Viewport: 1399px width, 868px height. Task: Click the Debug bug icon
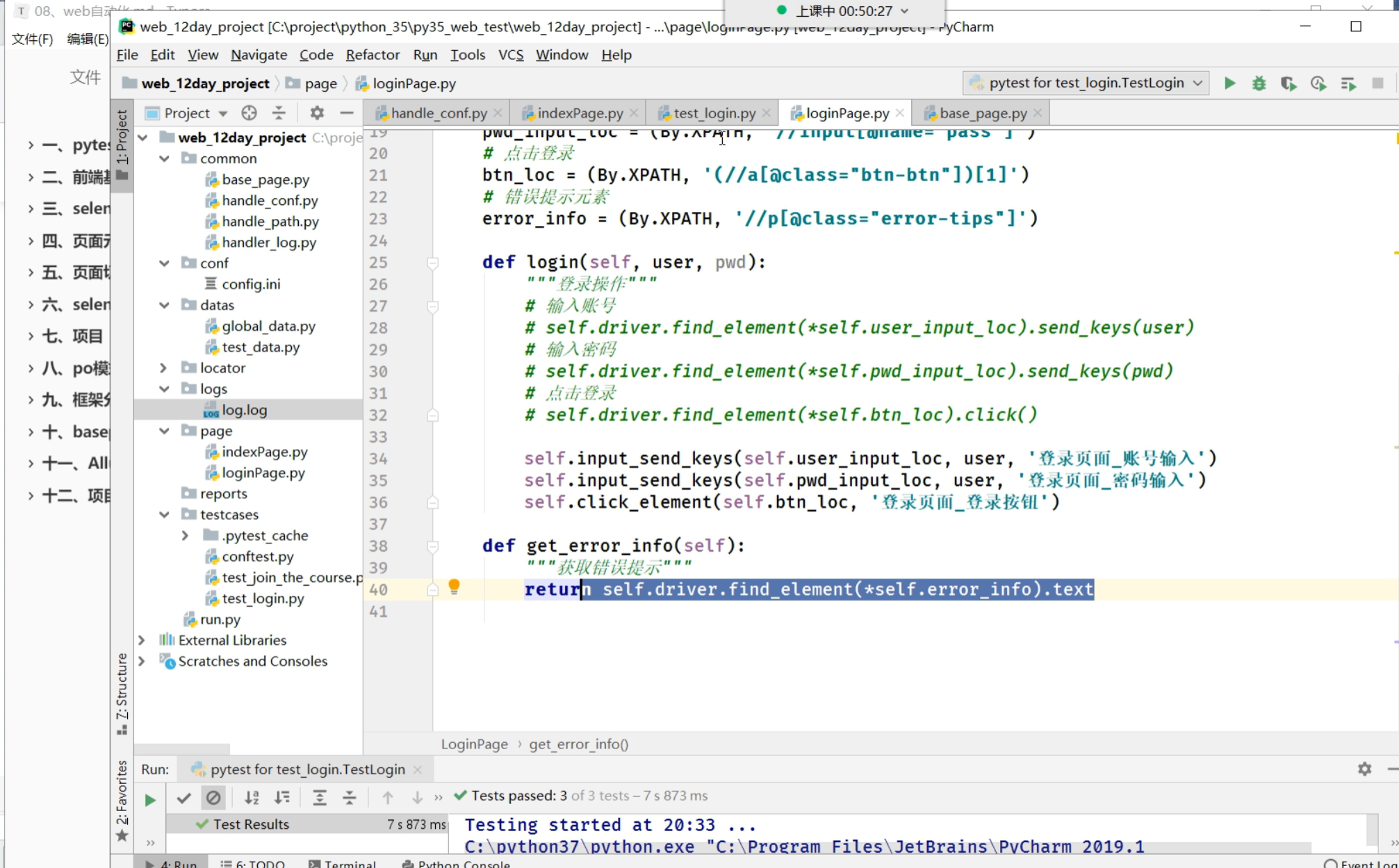pos(1259,83)
